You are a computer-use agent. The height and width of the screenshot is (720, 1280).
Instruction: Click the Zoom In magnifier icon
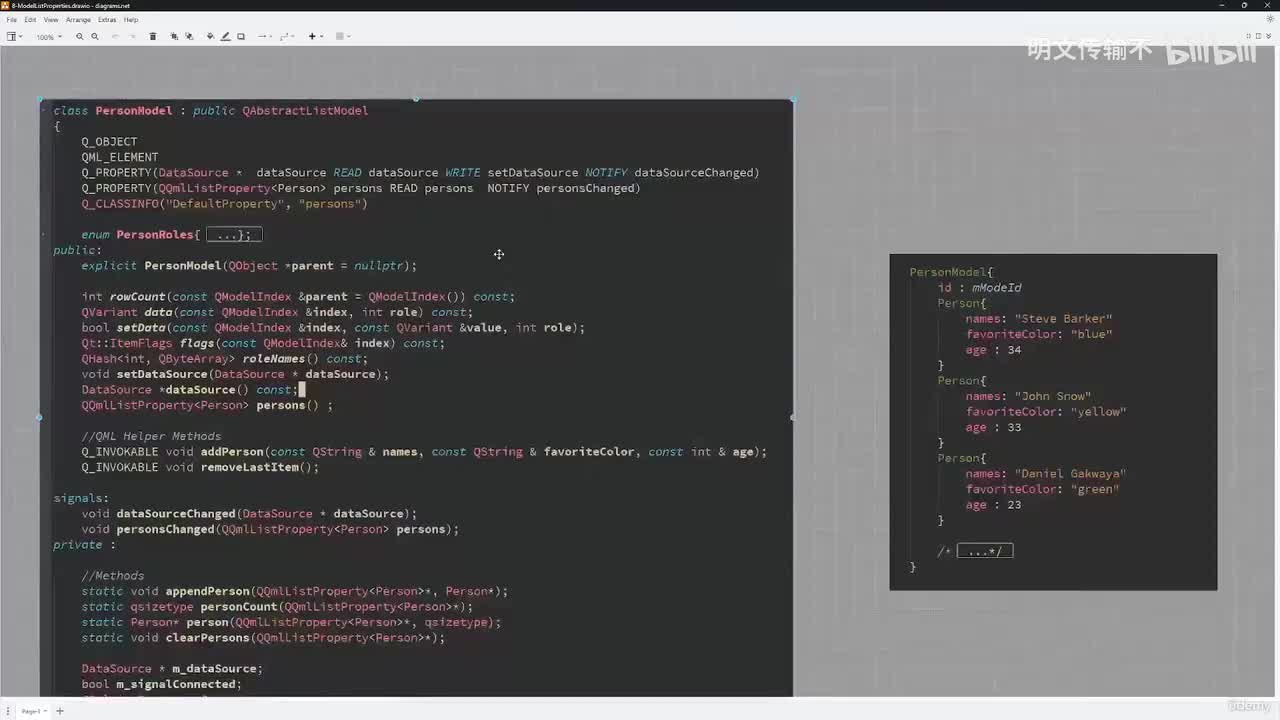coord(80,37)
